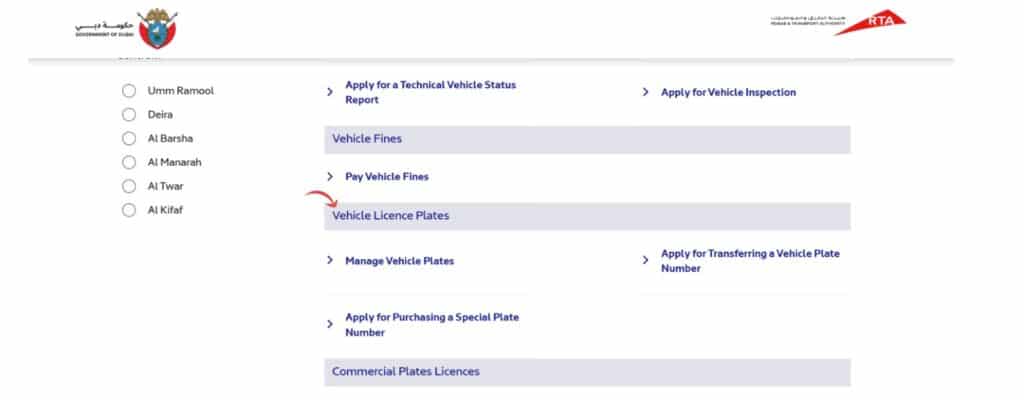The height and width of the screenshot is (400, 1024).
Task: Select the Al Kifaf radio button
Action: pos(129,210)
